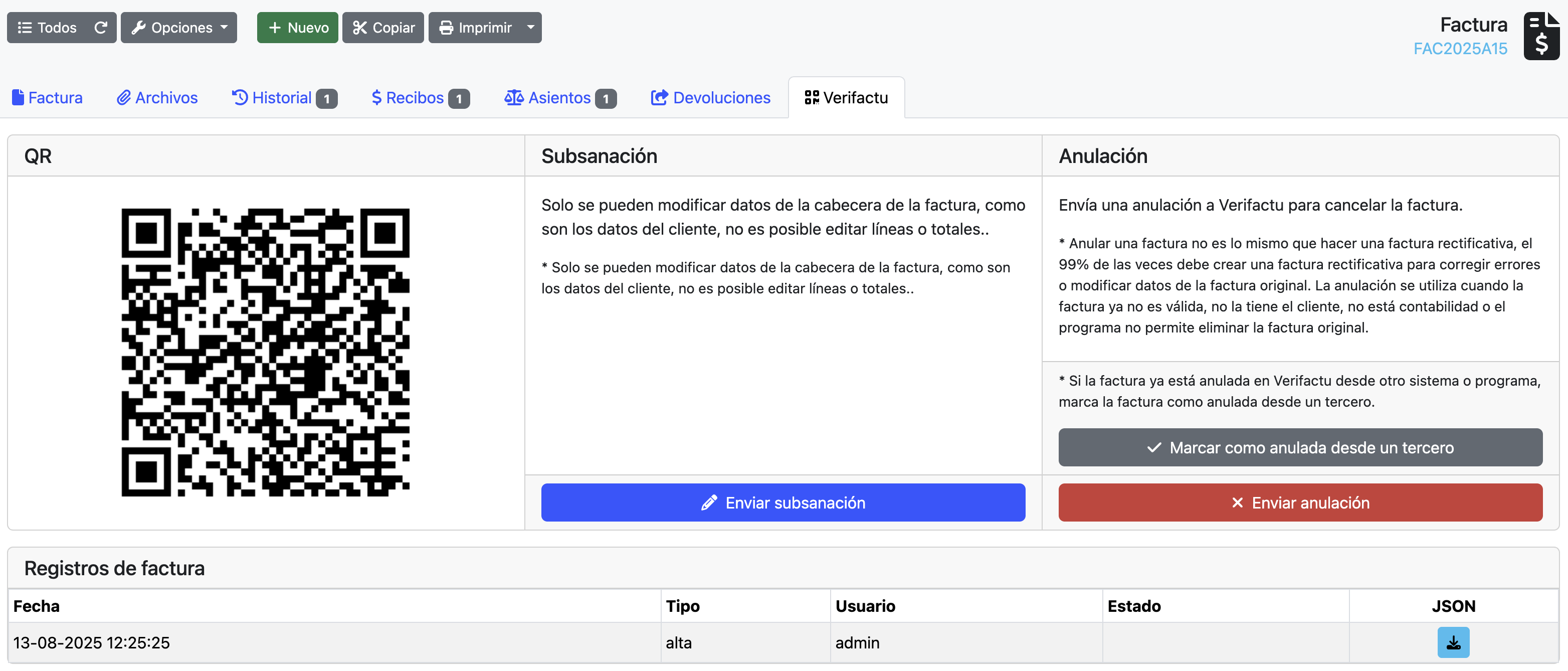Image resolution: width=1568 pixels, height=671 pixels.
Task: Go to the Factura tab
Action: pos(48,97)
